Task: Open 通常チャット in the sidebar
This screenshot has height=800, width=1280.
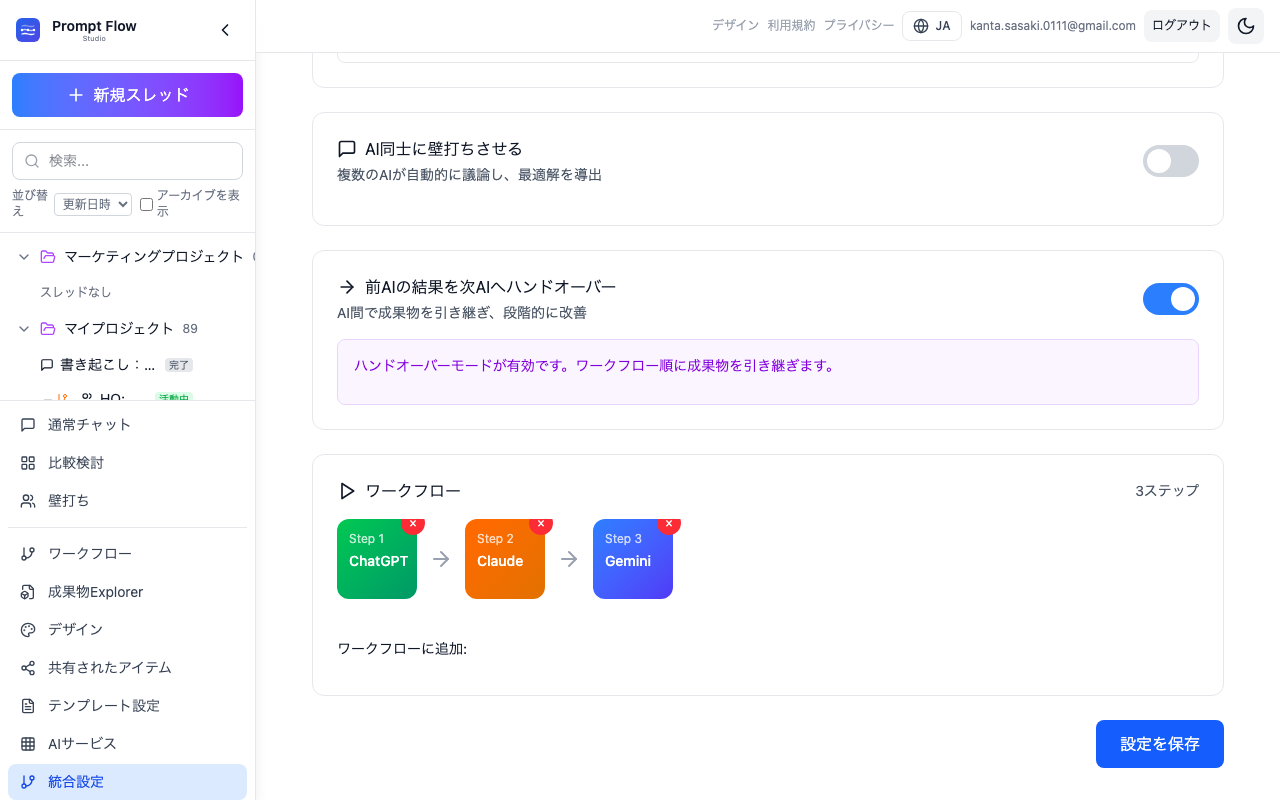Action: click(x=127, y=425)
